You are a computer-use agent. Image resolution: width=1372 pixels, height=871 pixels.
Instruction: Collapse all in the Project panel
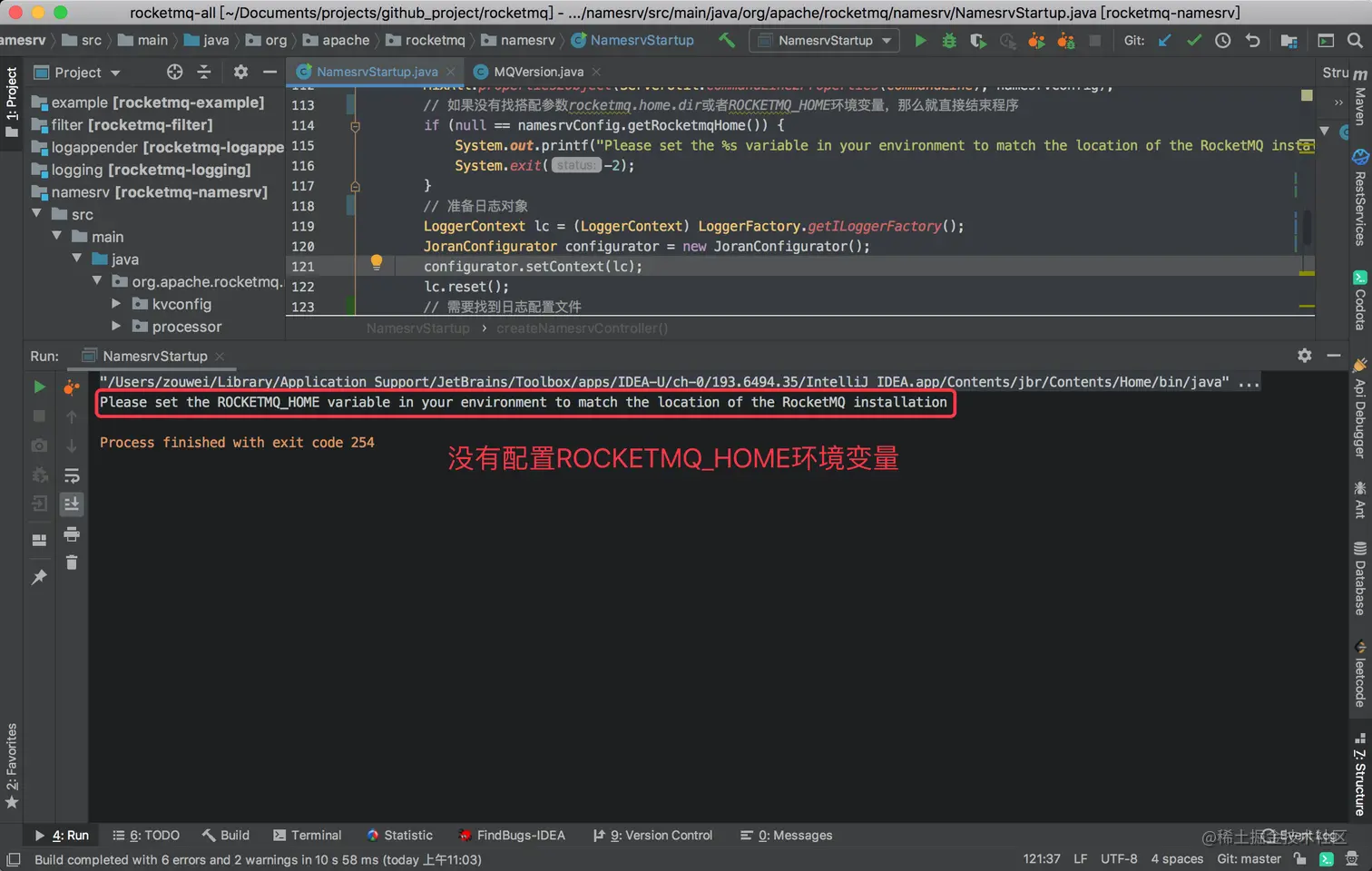click(x=204, y=72)
